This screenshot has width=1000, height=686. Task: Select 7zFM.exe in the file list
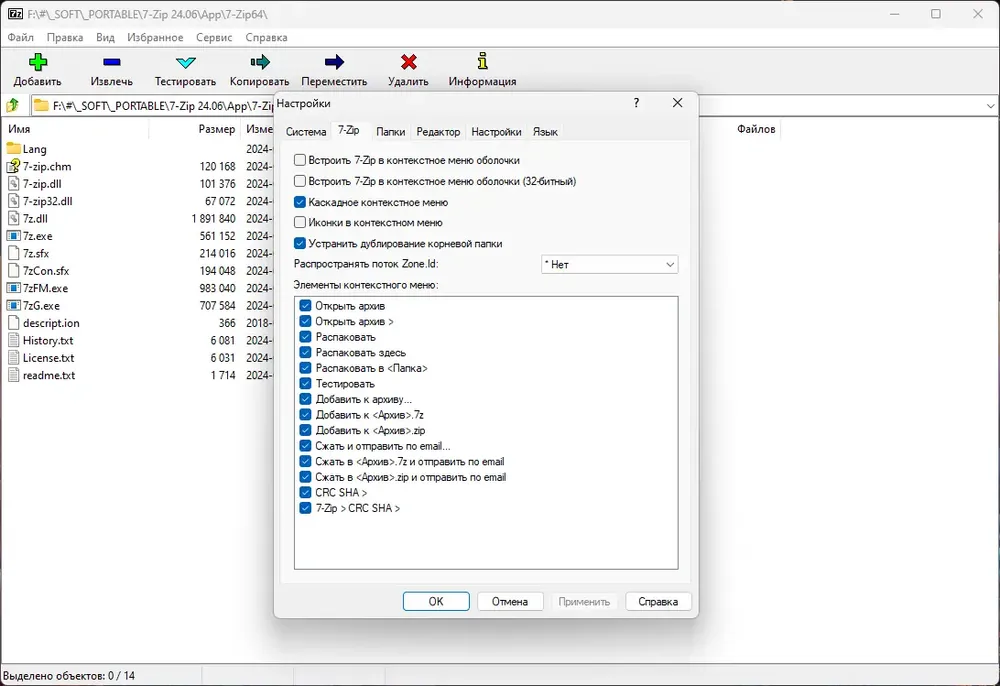45,288
